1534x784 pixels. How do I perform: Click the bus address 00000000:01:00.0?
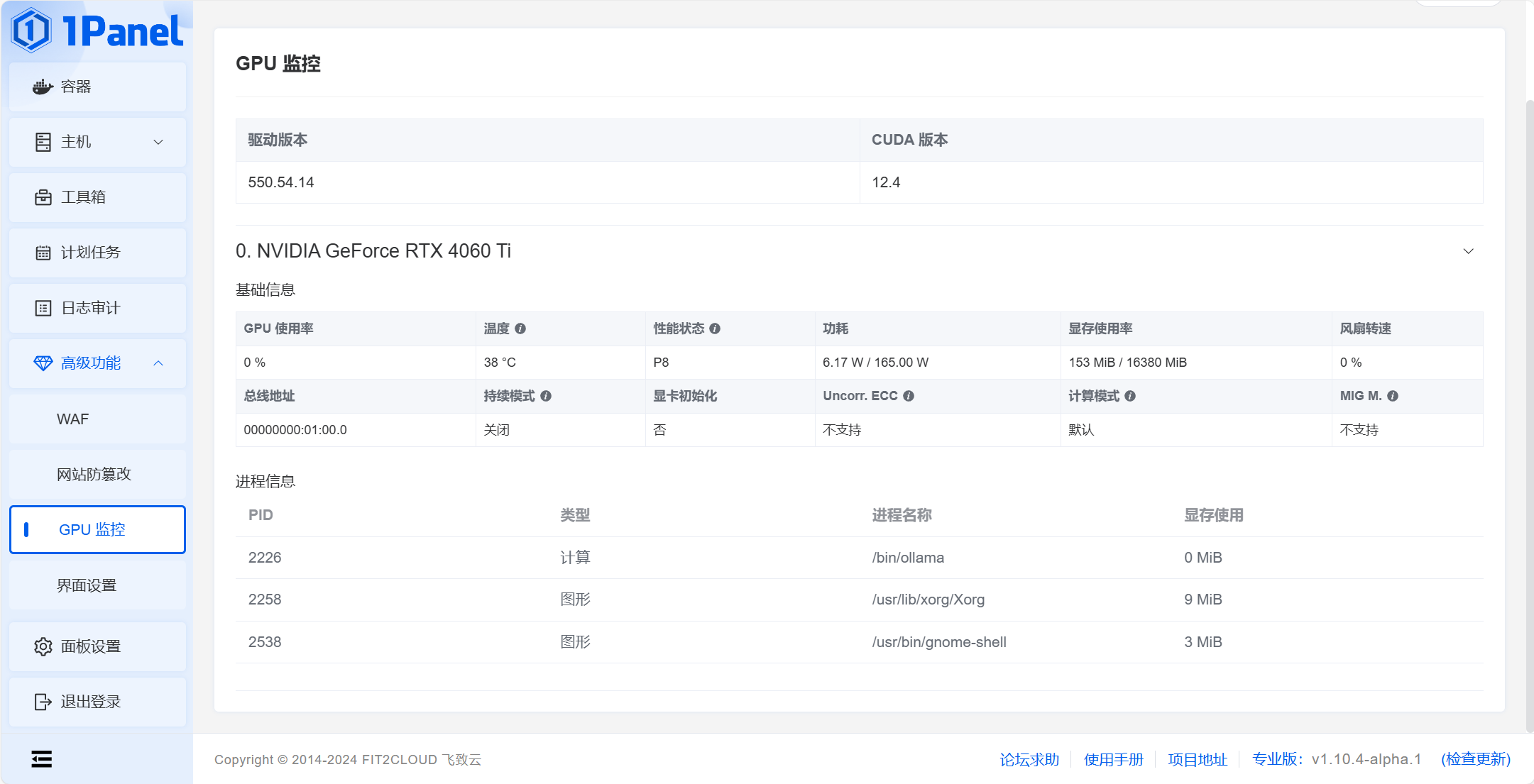coord(295,430)
